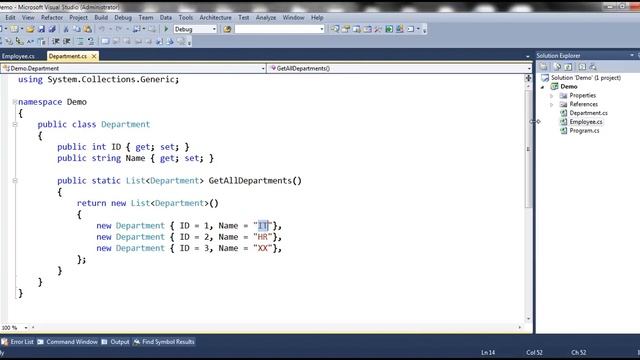640x360 pixels.
Task: Select Program.cs in Solution Explorer
Action: coord(584,131)
